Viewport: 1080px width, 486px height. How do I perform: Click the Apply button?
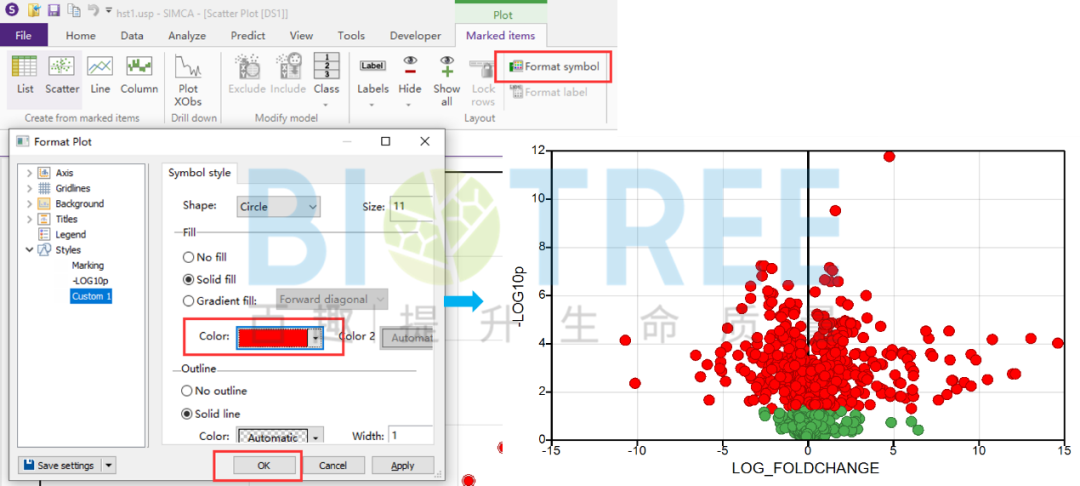pos(402,465)
